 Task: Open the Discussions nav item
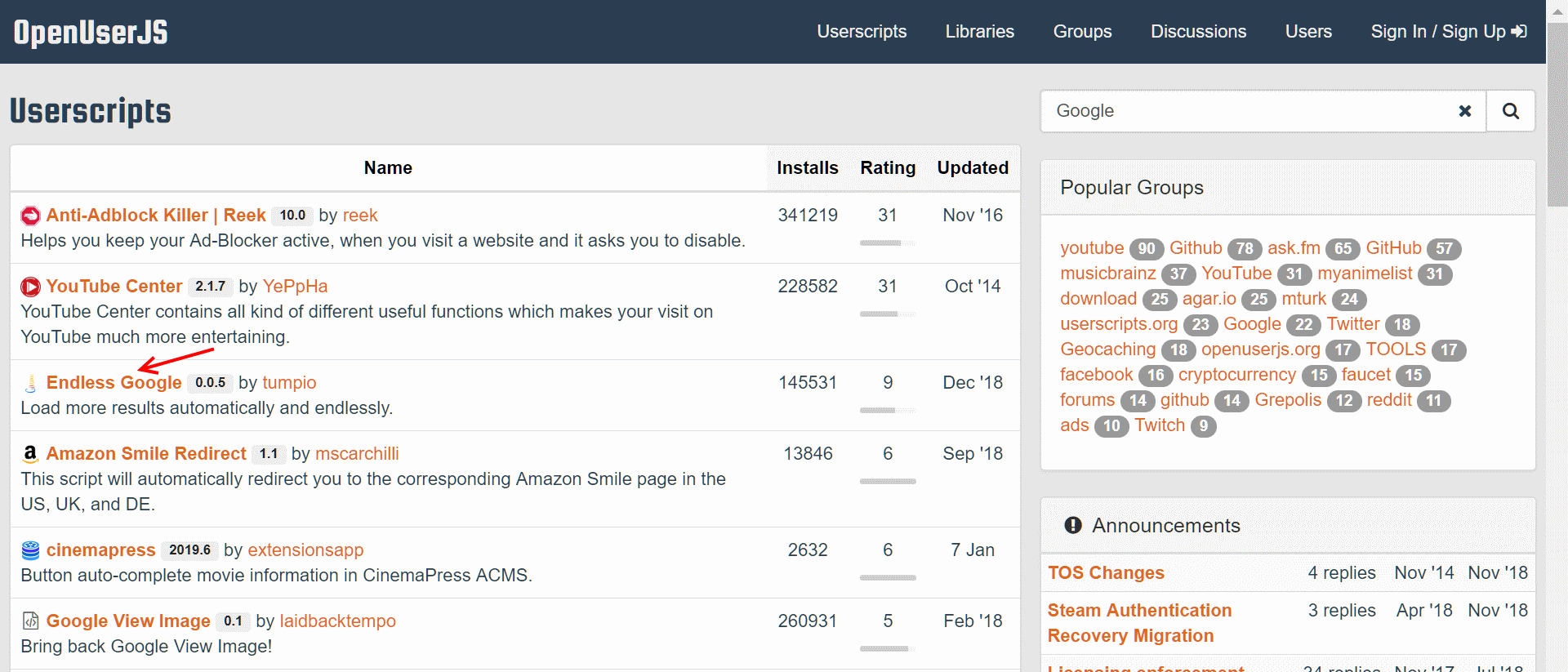[1198, 32]
